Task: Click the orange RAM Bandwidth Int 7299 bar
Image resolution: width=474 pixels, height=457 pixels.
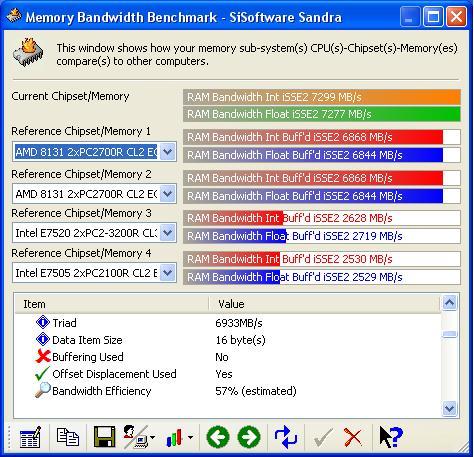Action: point(322,97)
